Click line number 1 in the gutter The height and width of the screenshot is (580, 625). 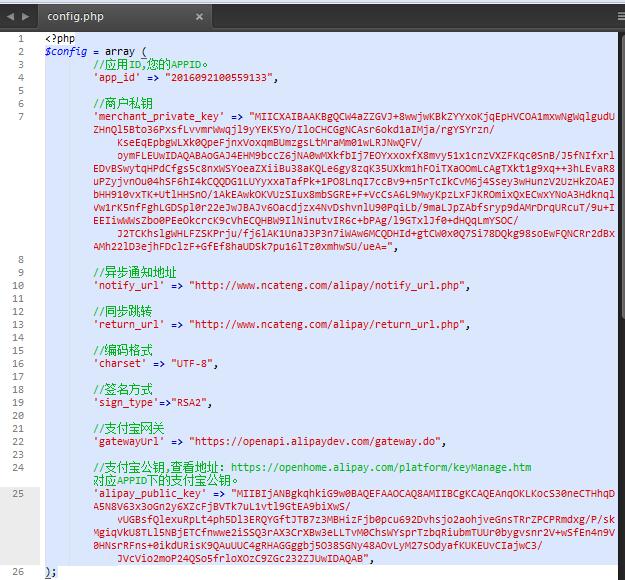[20, 39]
